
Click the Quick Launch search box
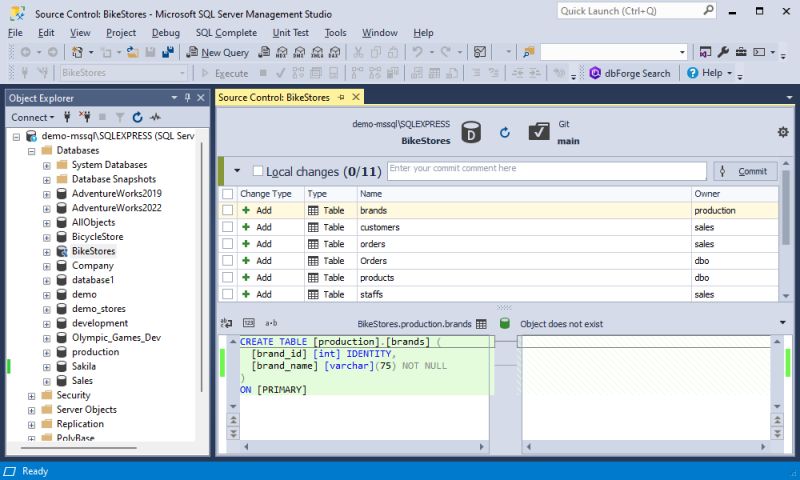point(637,11)
